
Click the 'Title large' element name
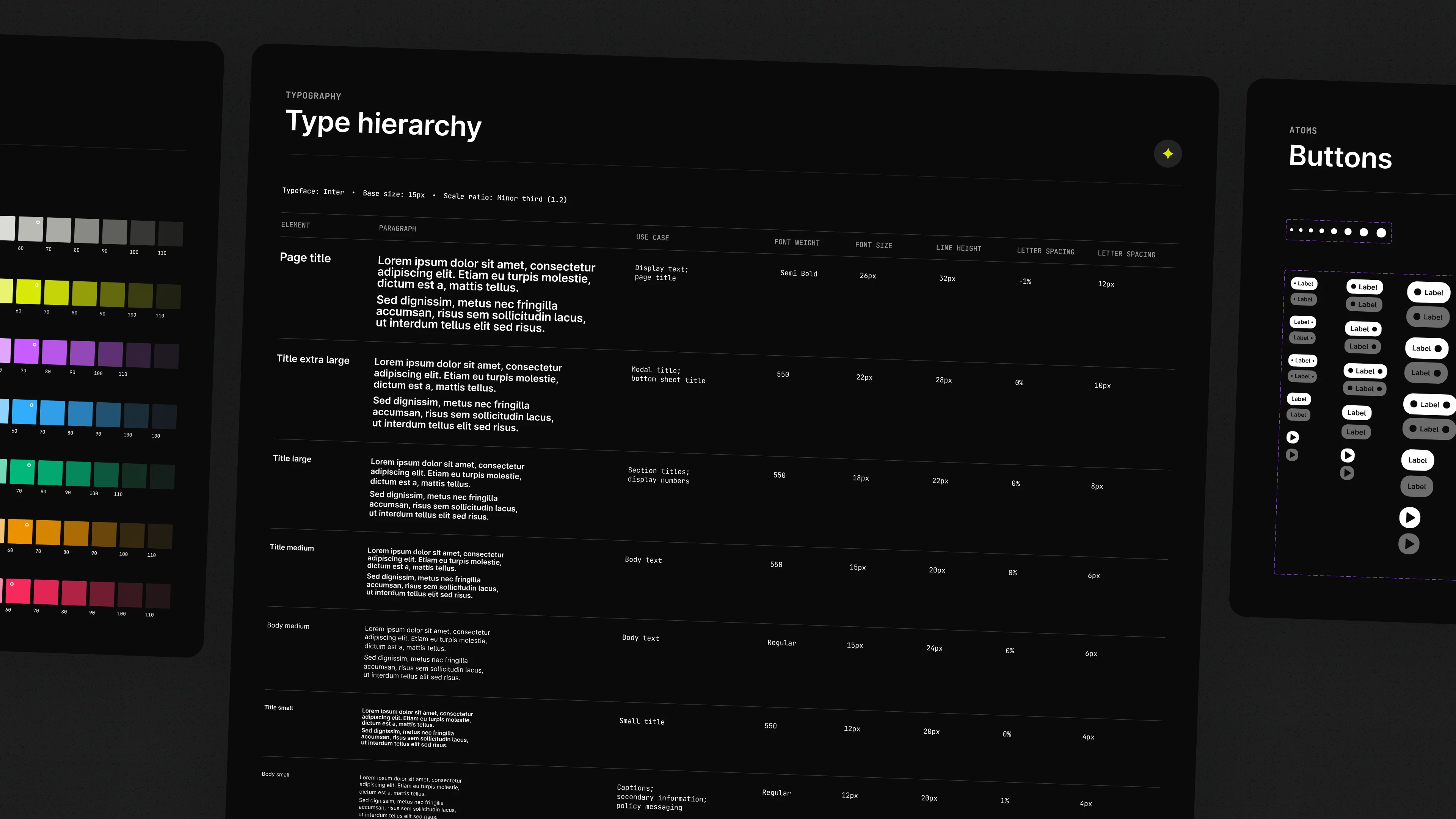click(x=292, y=458)
